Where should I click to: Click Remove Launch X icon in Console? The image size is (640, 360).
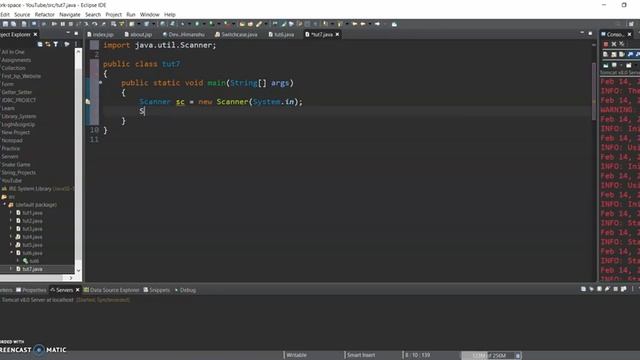coord(614,44)
